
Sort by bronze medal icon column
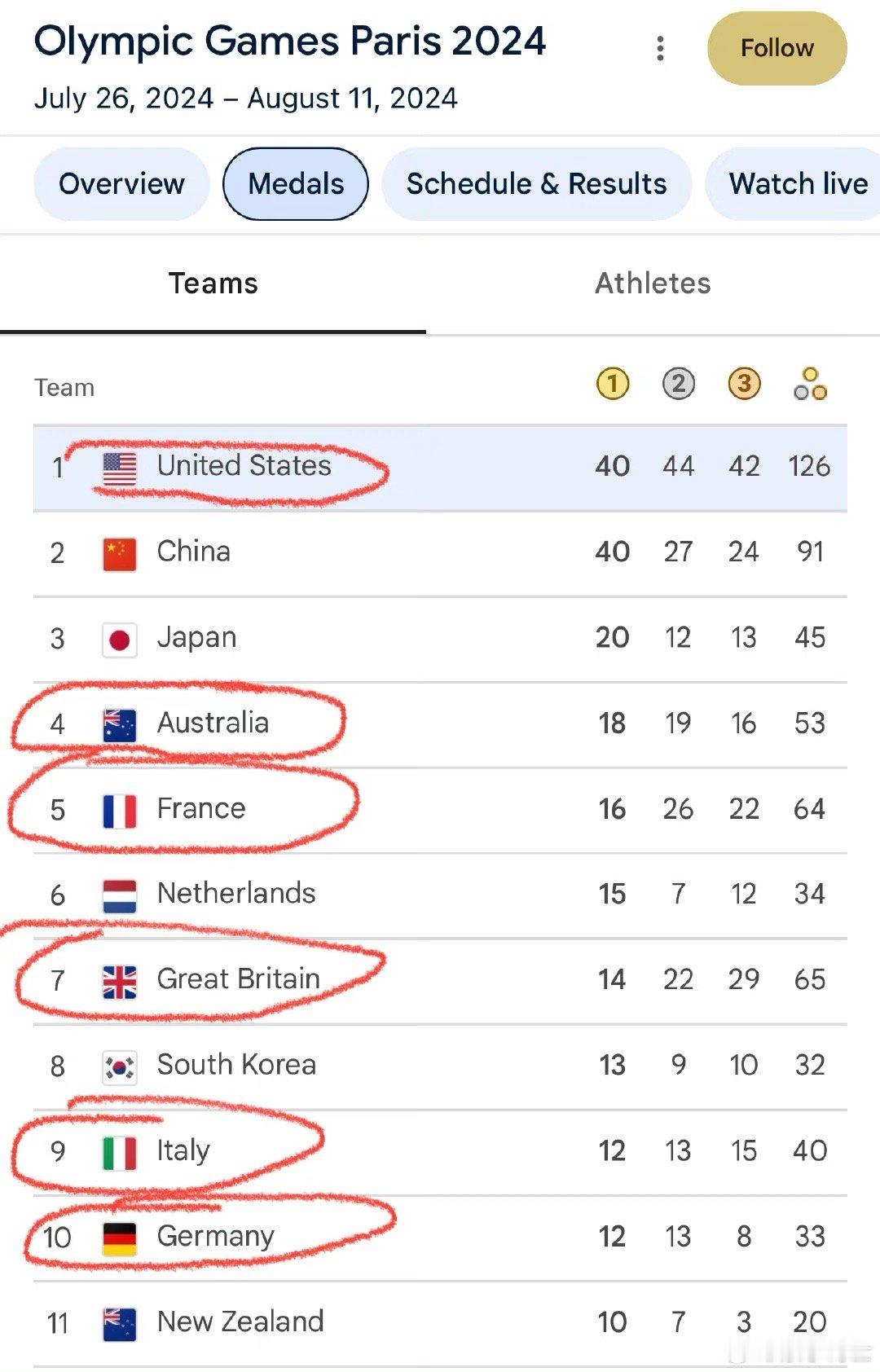click(x=744, y=384)
